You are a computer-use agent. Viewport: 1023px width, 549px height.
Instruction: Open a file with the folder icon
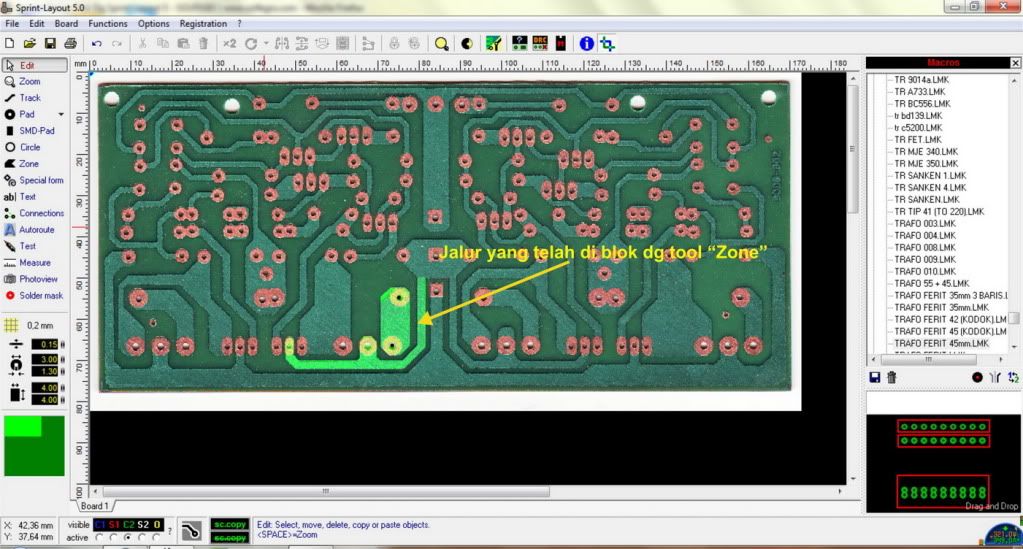(29, 44)
